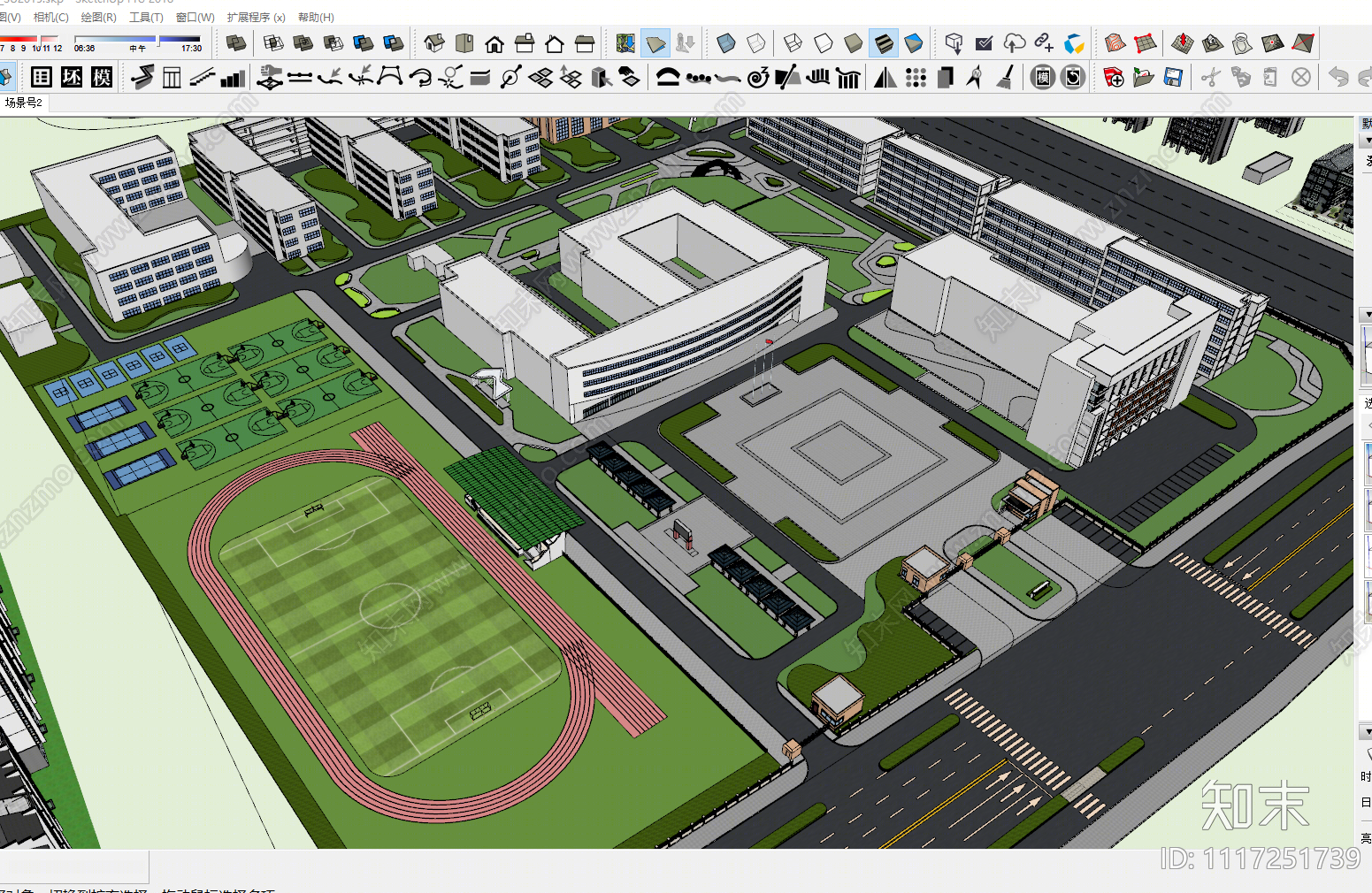Activate the Subtract solid tool

click(333, 42)
